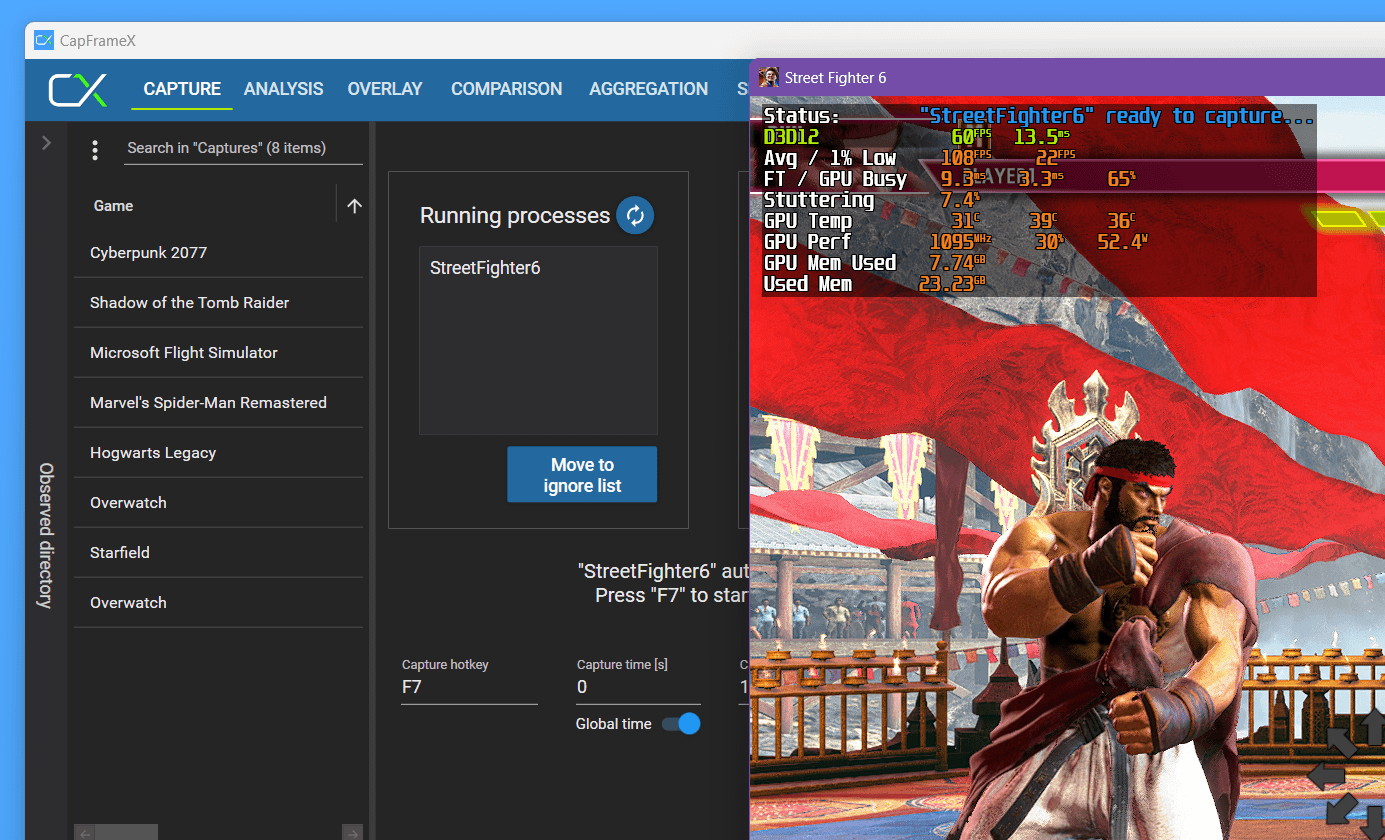The width and height of the screenshot is (1385, 840).
Task: Click the Street Fighter 6 title bar
Action: [1067, 78]
